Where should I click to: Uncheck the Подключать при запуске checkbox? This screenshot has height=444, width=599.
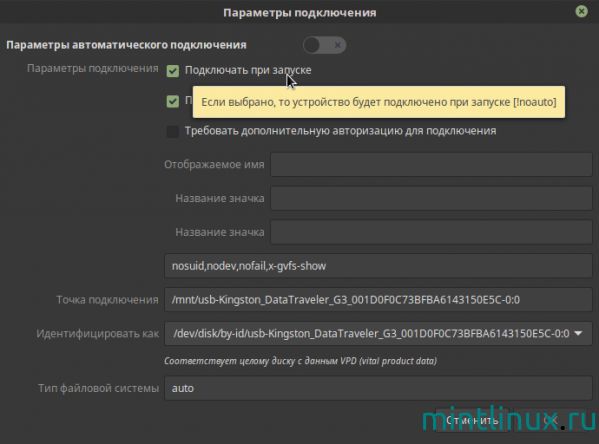173,71
